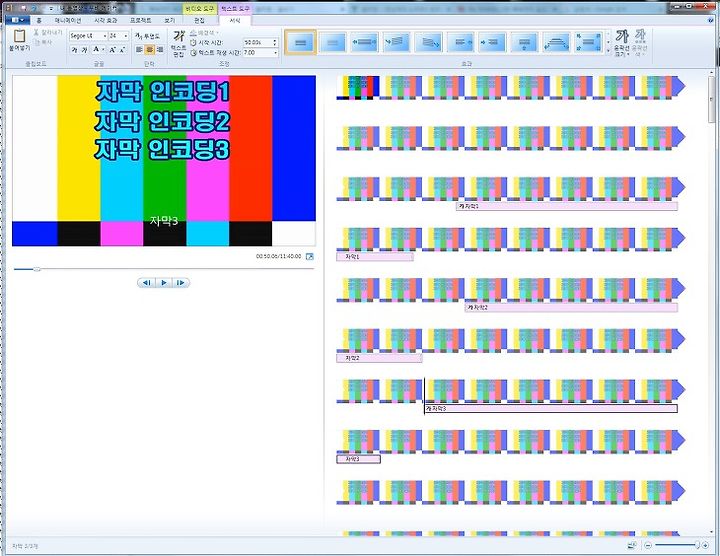Toggle italic text formatting
The width and height of the screenshot is (720, 556).
84,50
